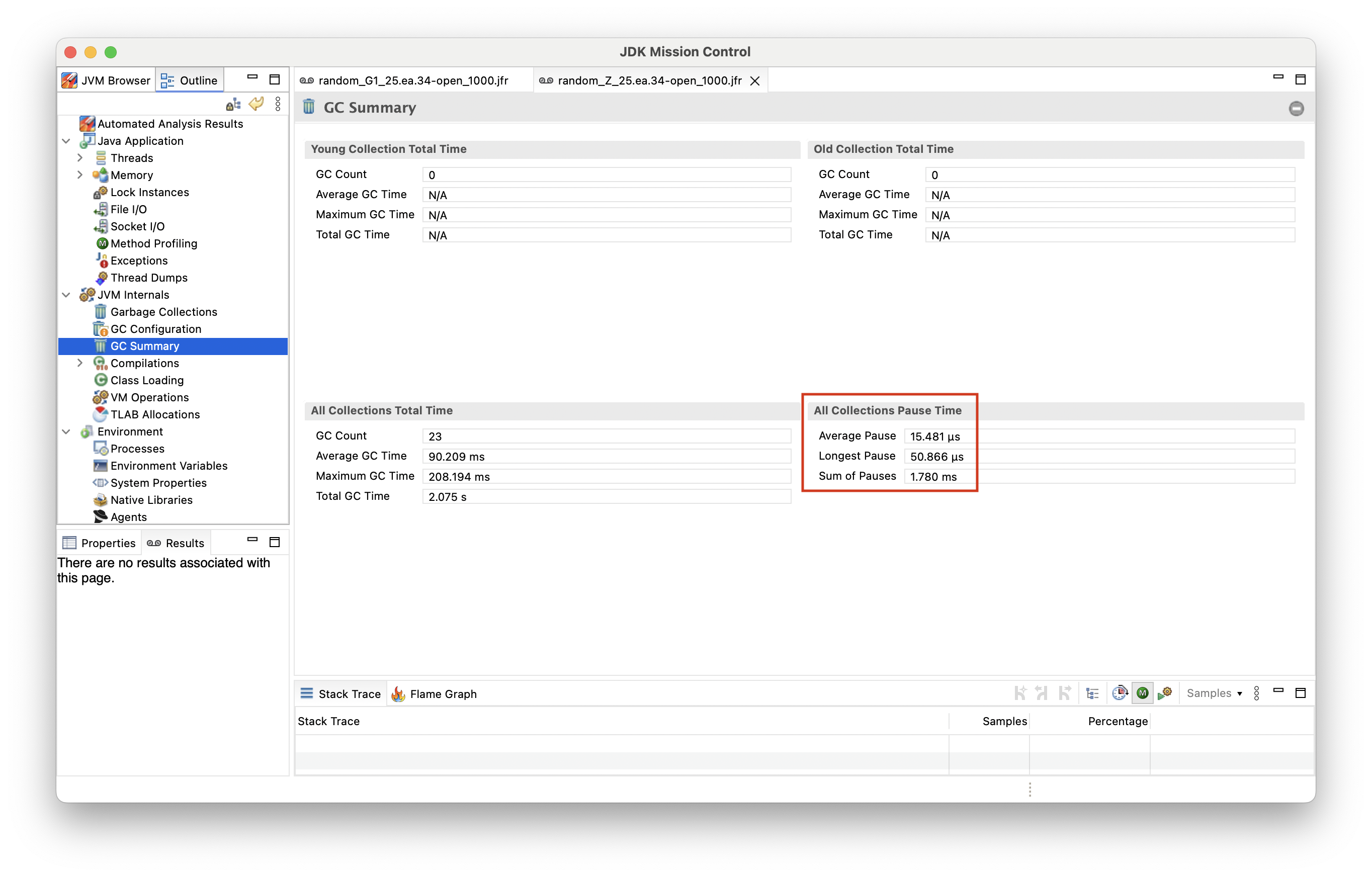Maximize the Properties/Results panel
The height and width of the screenshot is (877, 1372).
coord(275,542)
